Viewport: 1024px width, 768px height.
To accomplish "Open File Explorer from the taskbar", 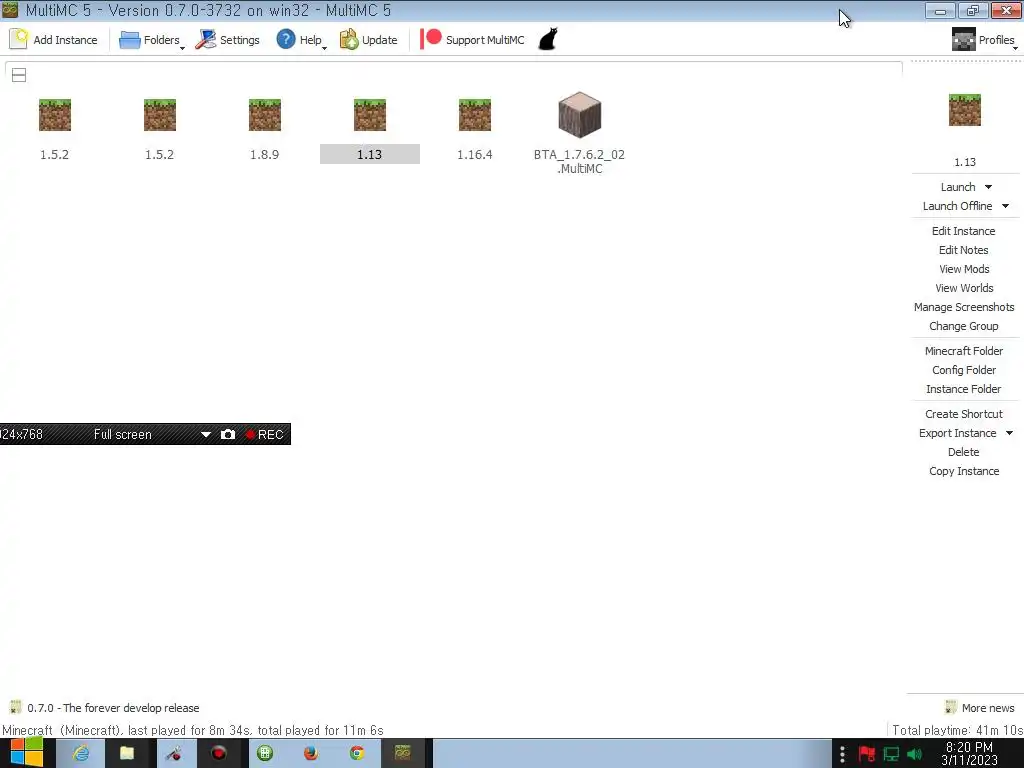I will (127, 753).
